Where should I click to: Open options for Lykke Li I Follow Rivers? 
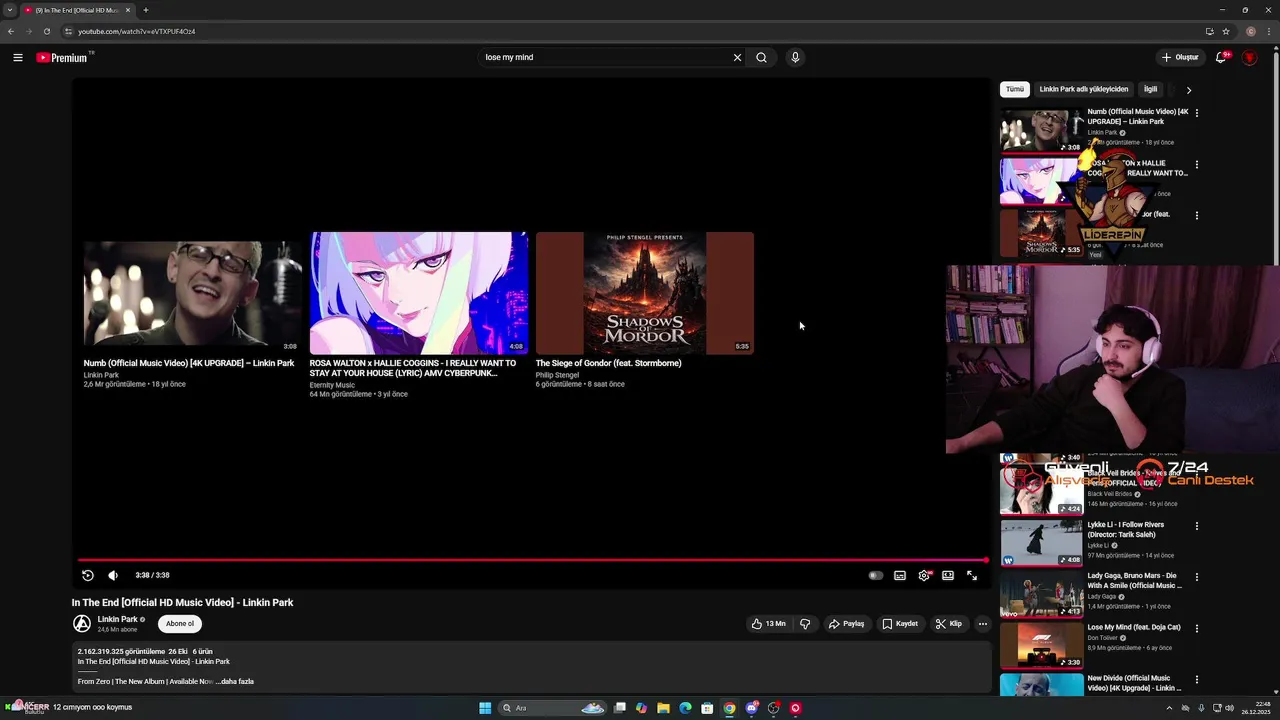tap(1197, 526)
